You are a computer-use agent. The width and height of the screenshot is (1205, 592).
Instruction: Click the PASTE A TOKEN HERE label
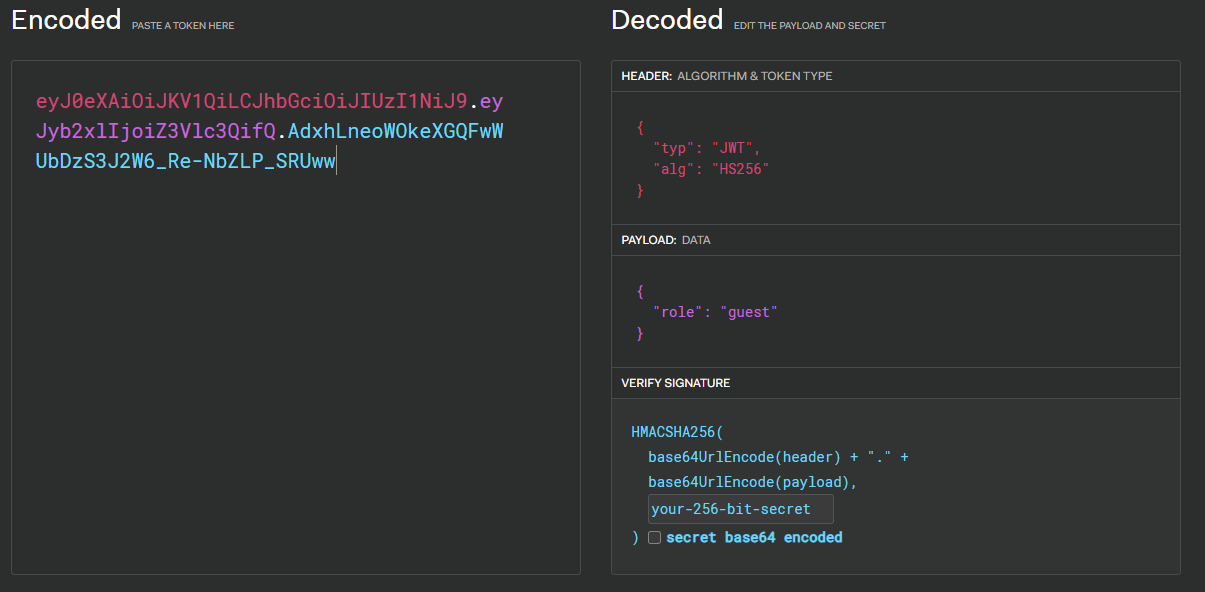183,26
